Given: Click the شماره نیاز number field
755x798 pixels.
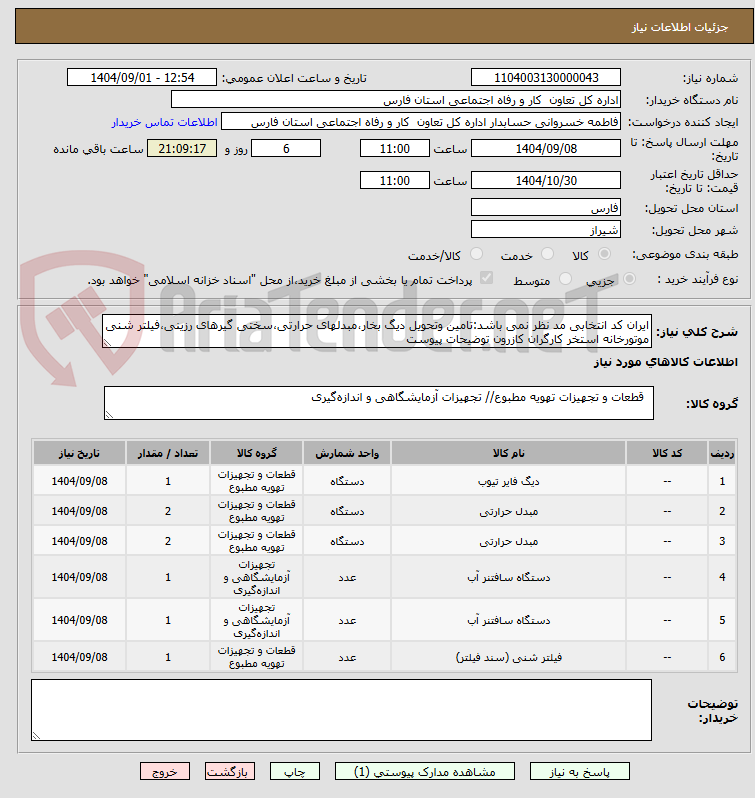Looking at the screenshot, I should (545, 77).
